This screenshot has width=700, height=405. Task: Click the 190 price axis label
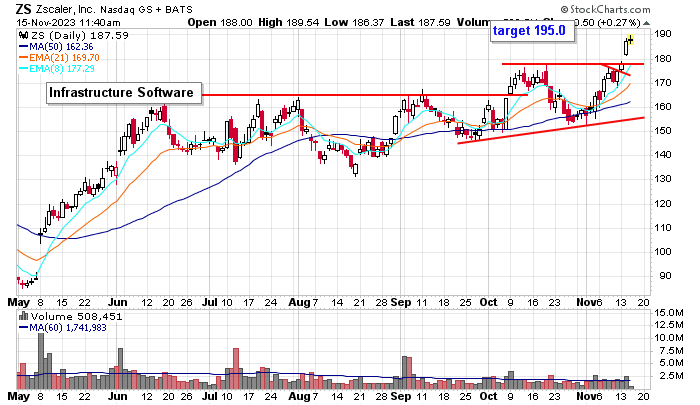[663, 34]
